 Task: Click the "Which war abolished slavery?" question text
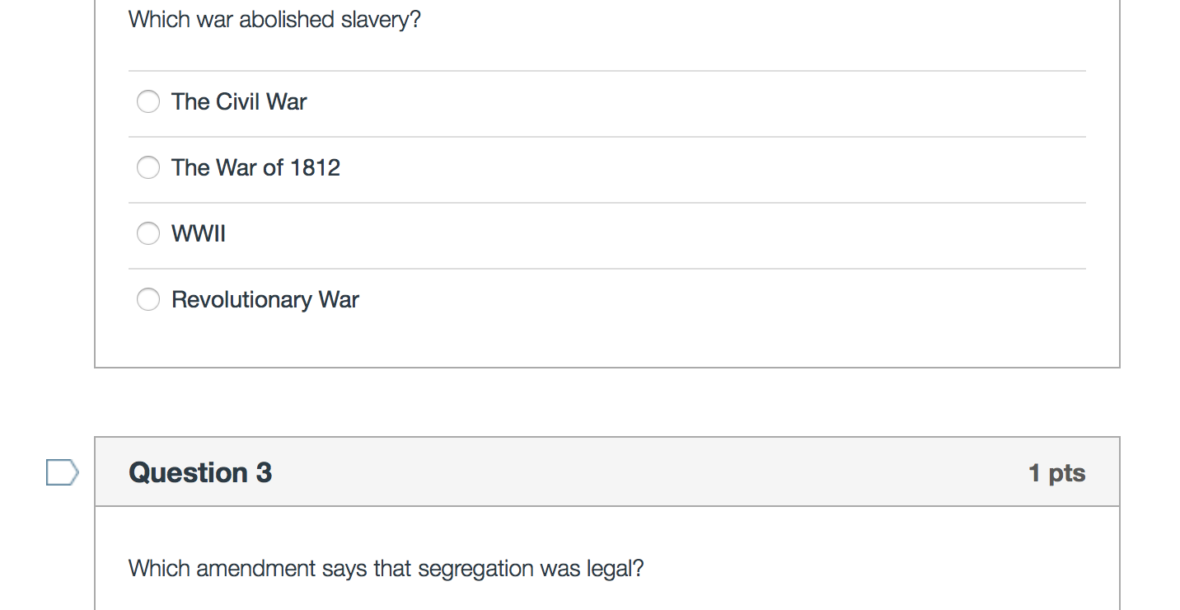(275, 20)
